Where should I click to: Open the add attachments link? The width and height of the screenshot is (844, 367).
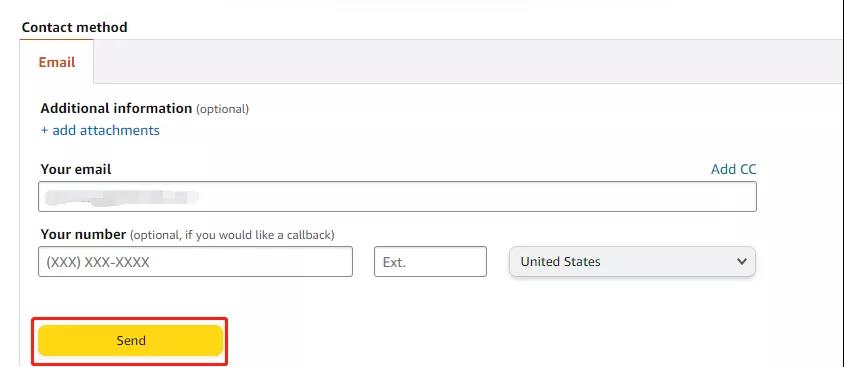point(106,130)
